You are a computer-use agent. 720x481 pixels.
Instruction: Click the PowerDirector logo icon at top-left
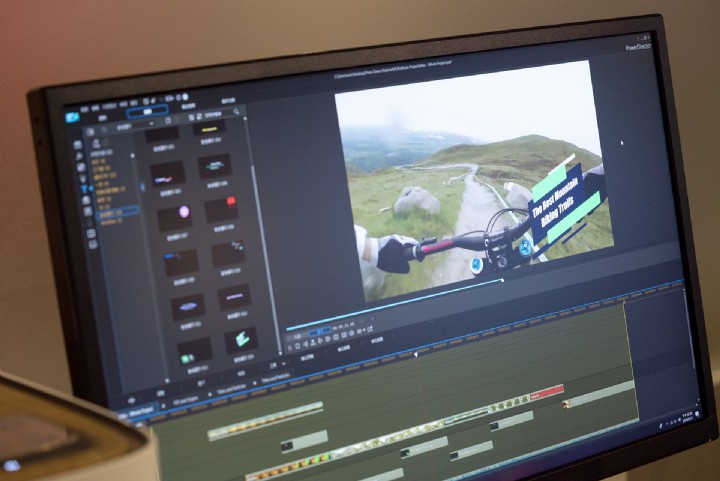tap(73, 116)
